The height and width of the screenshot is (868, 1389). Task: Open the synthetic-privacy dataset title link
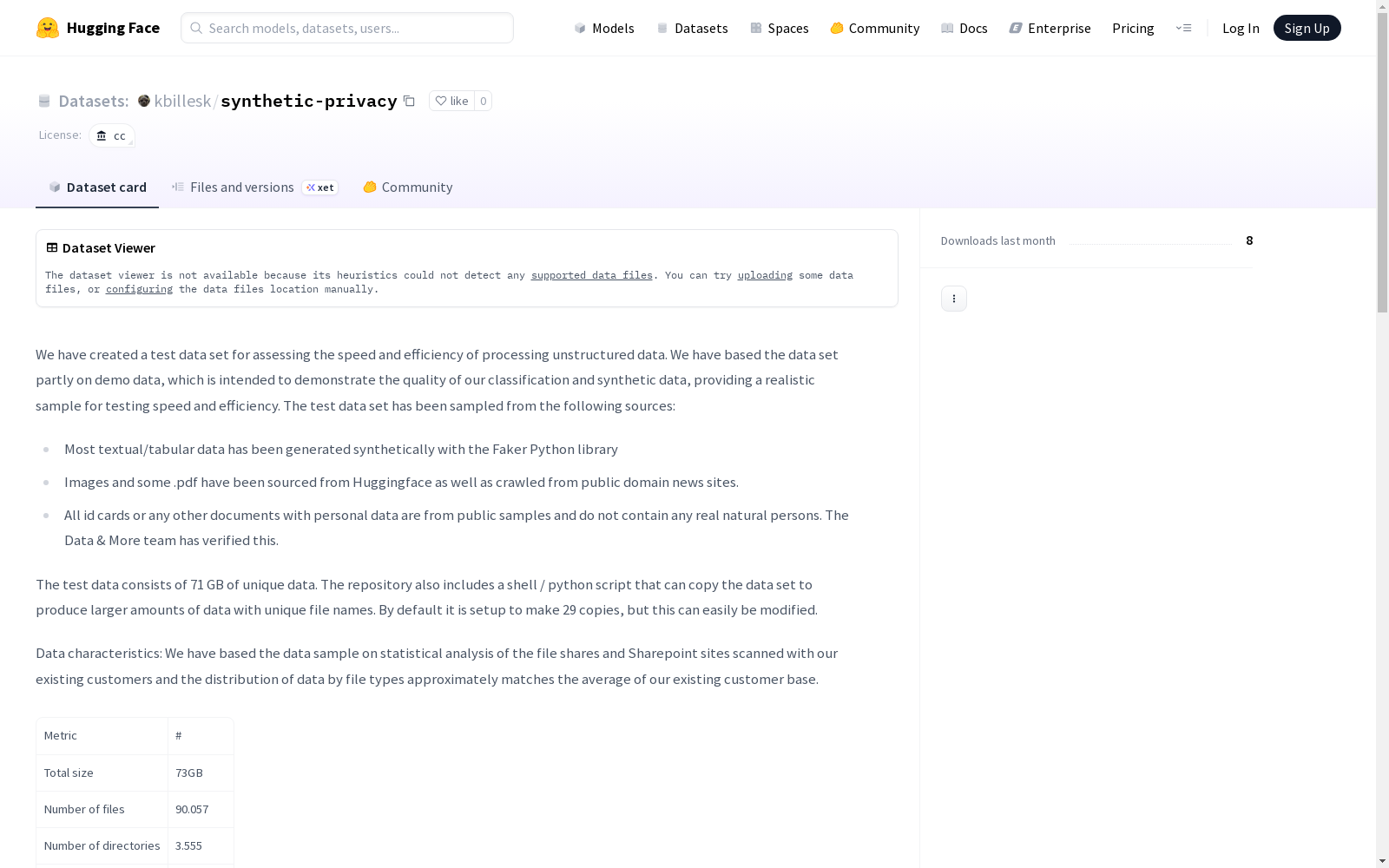click(308, 101)
